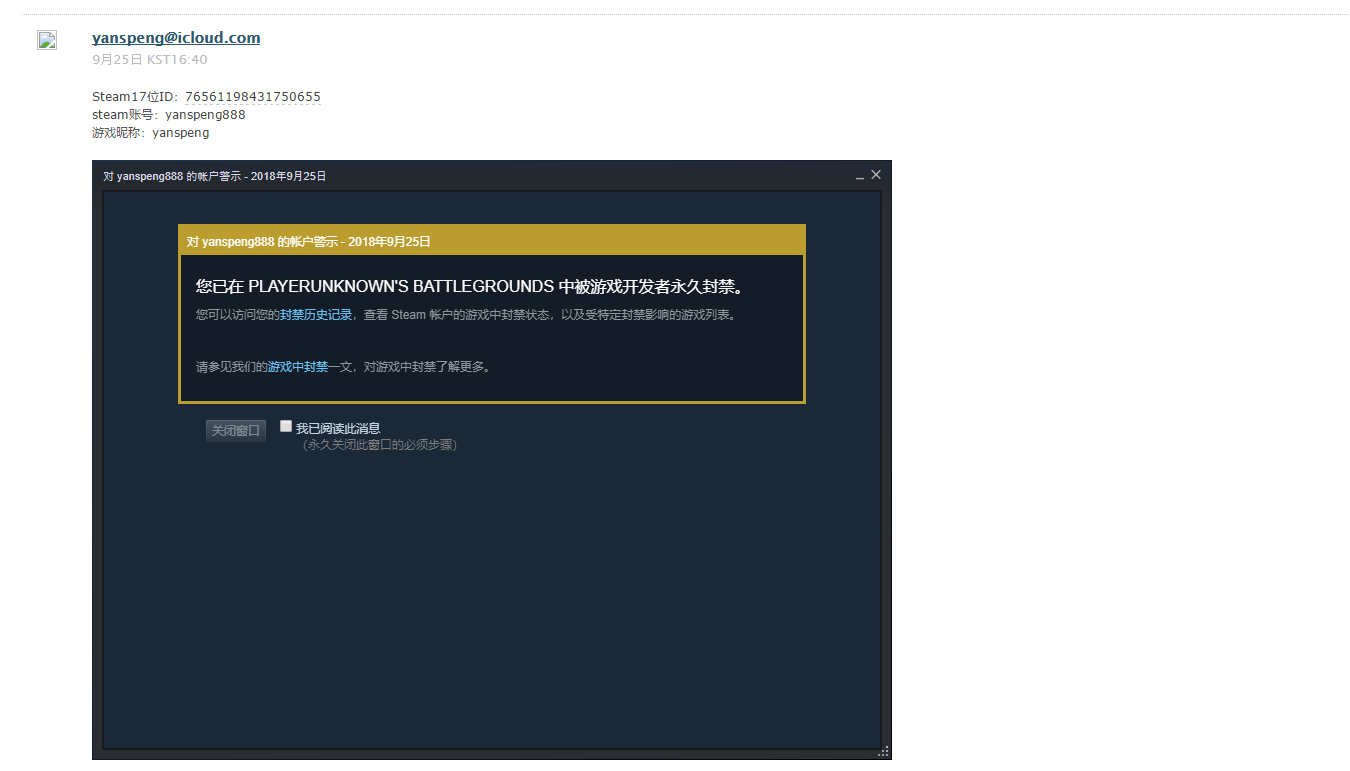Select the Steam ID 76561198431750655
This screenshot has height=771, width=1350.
click(x=253, y=97)
